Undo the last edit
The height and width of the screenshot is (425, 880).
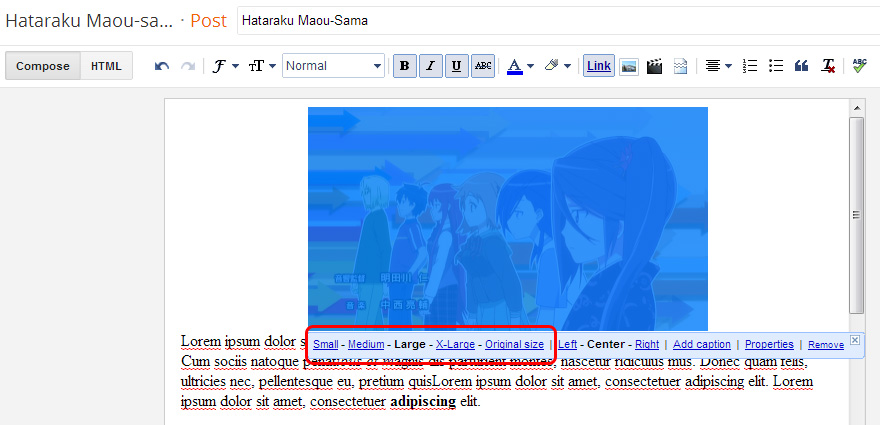[x=162, y=66]
